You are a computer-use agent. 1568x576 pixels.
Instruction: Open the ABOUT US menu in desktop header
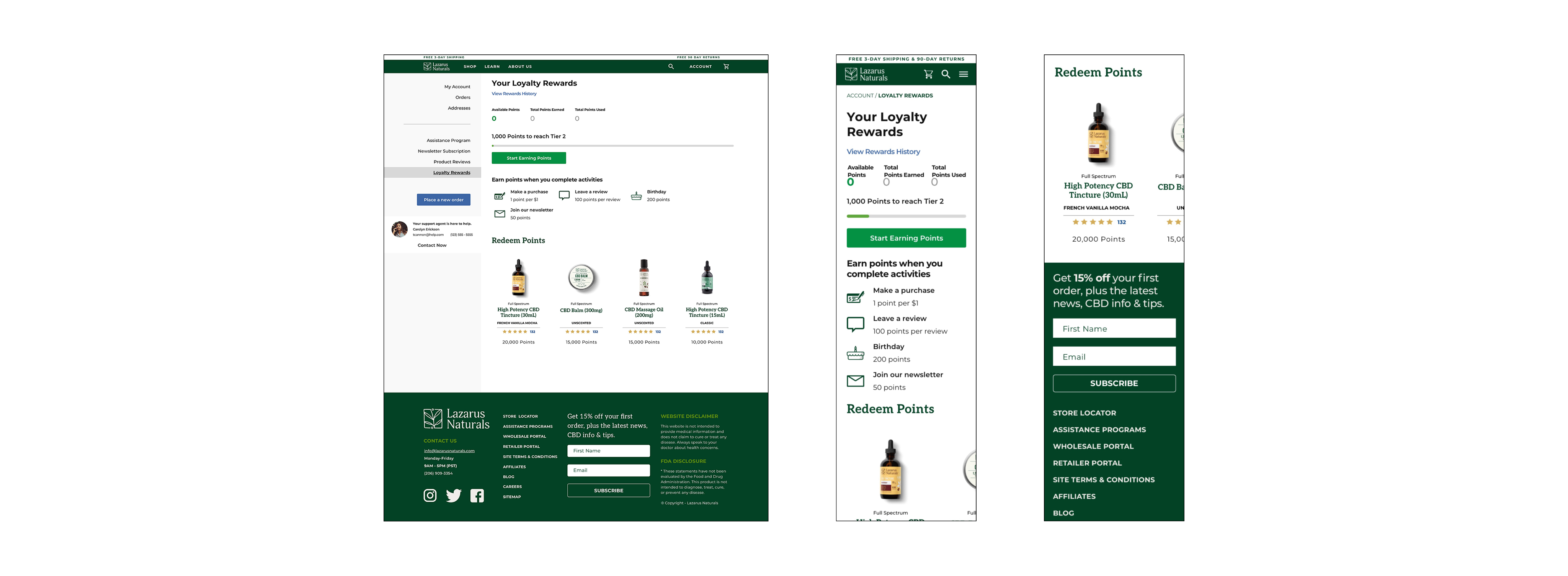coord(520,66)
